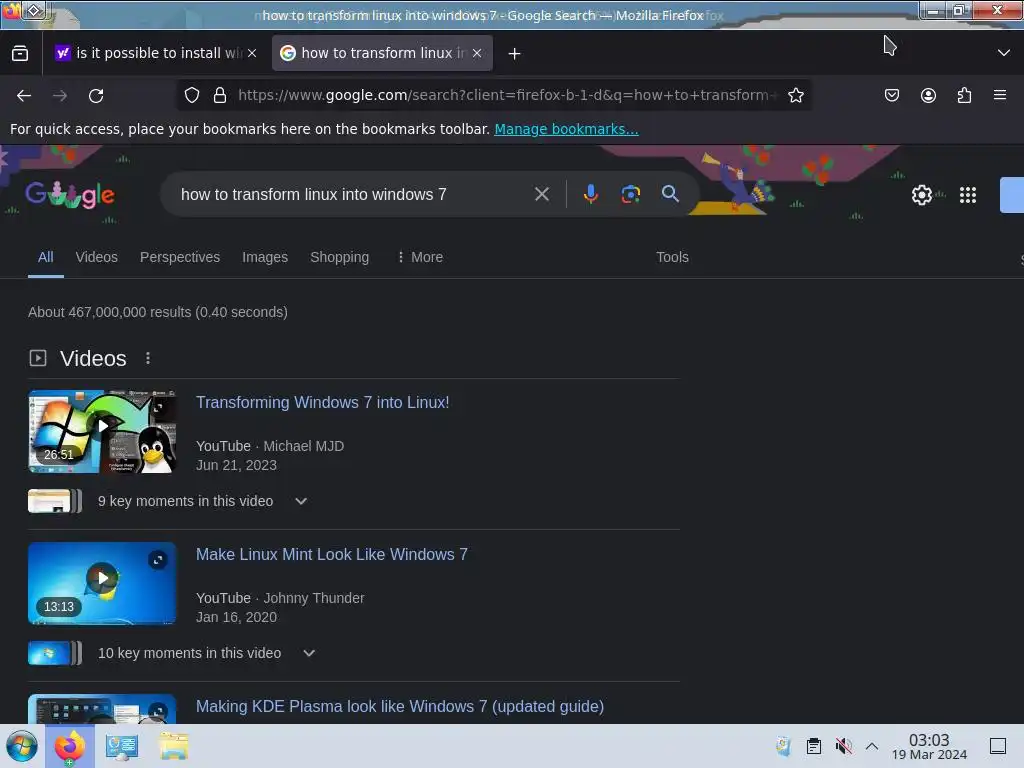
Task: Click the Google doodle logo
Action: click(x=70, y=195)
